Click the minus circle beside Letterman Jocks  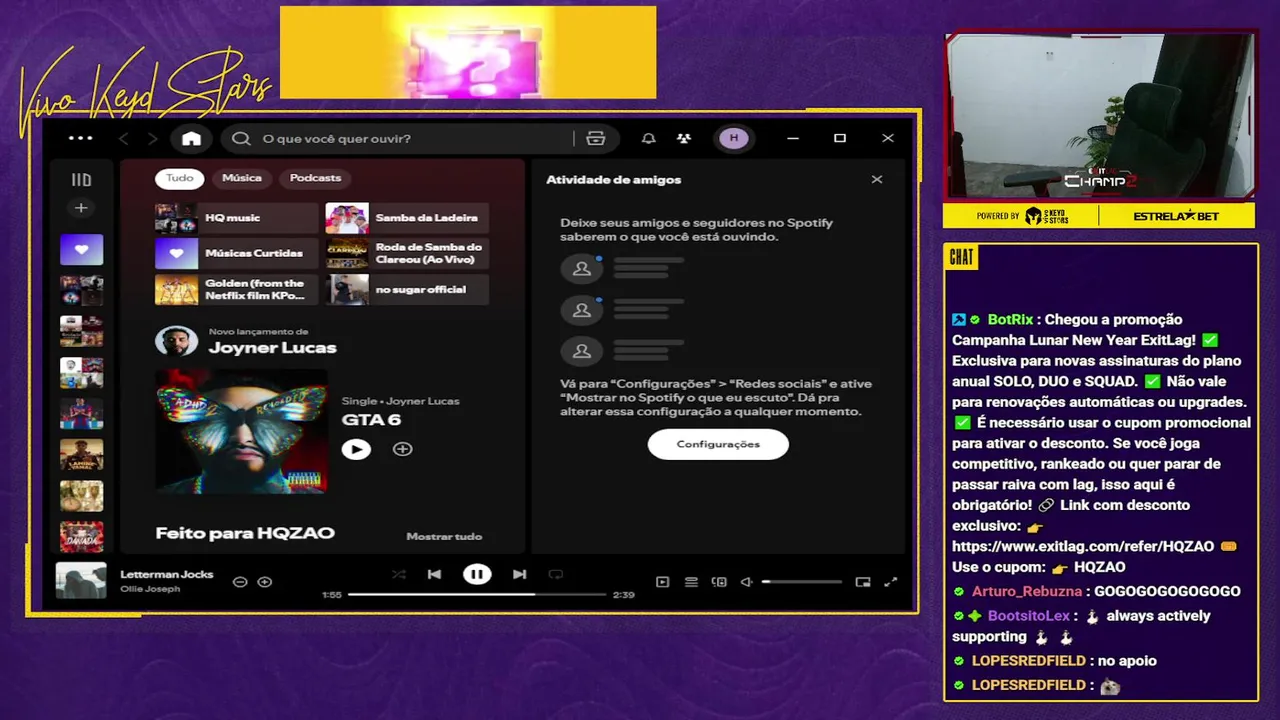[x=240, y=581]
